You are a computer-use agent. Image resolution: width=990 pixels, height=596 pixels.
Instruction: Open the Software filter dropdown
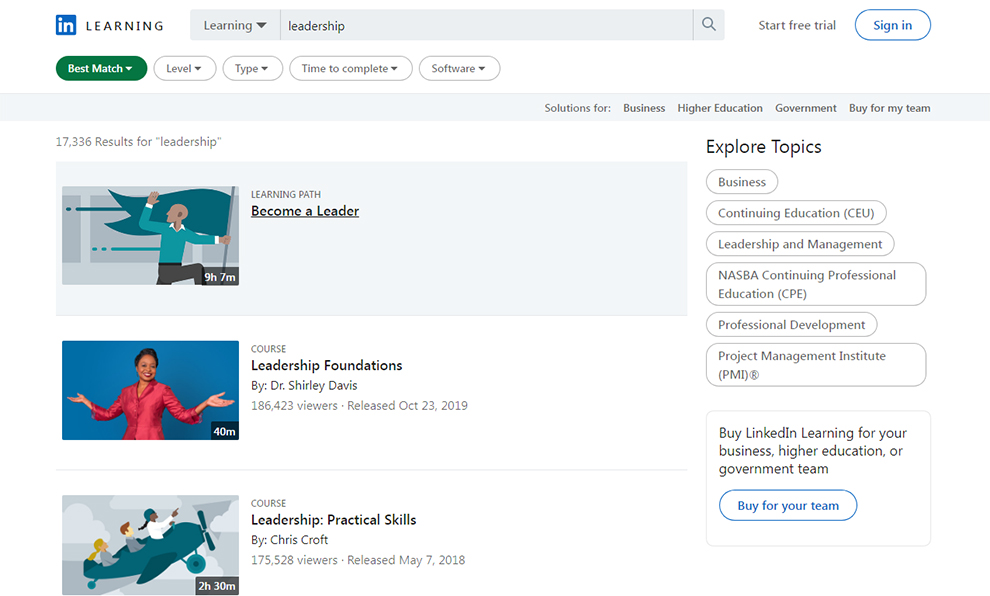point(459,68)
